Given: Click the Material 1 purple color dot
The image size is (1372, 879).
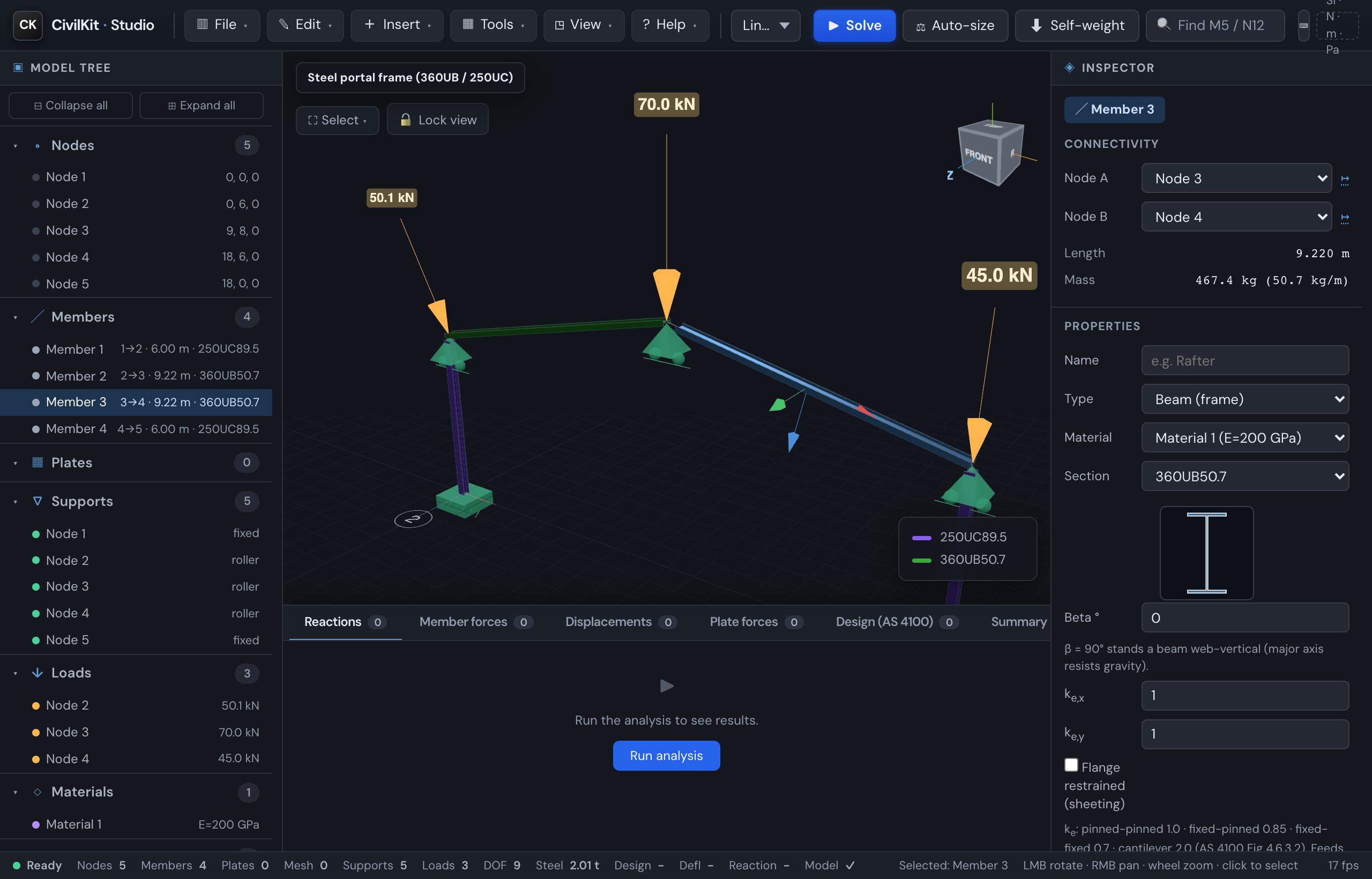Looking at the screenshot, I should [x=35, y=825].
